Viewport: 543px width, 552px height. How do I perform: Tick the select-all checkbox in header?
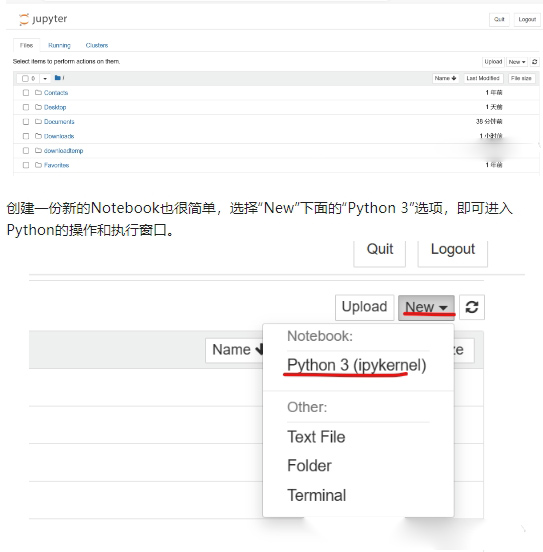25,79
